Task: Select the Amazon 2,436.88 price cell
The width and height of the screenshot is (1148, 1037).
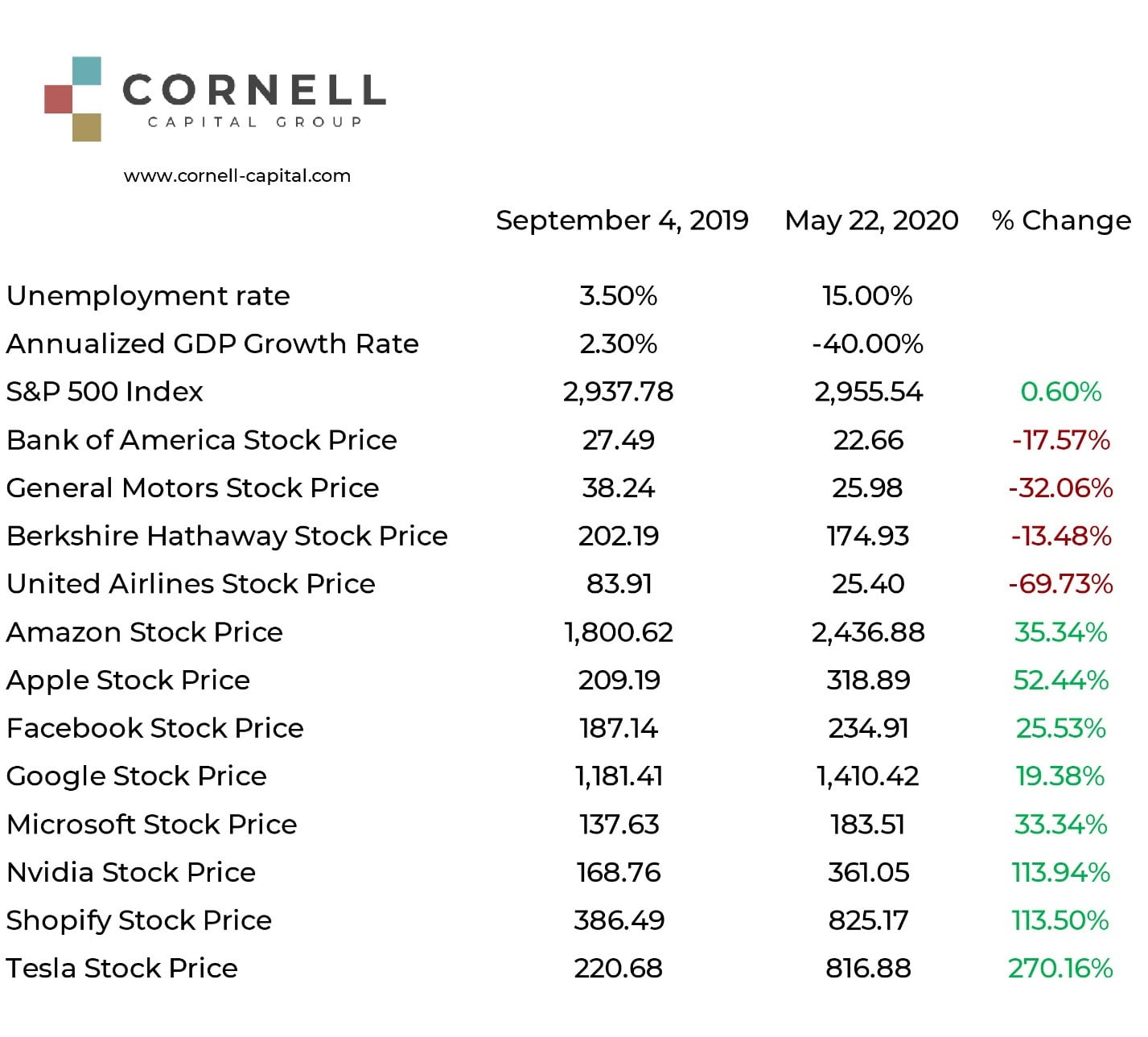Action: [868, 632]
